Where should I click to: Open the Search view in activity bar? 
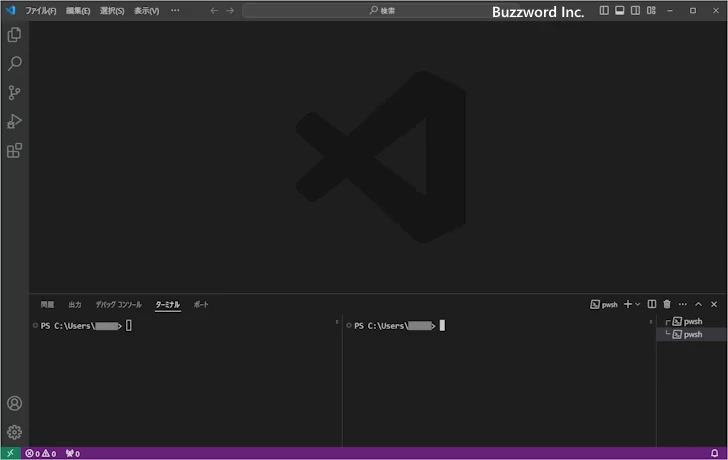(x=14, y=64)
